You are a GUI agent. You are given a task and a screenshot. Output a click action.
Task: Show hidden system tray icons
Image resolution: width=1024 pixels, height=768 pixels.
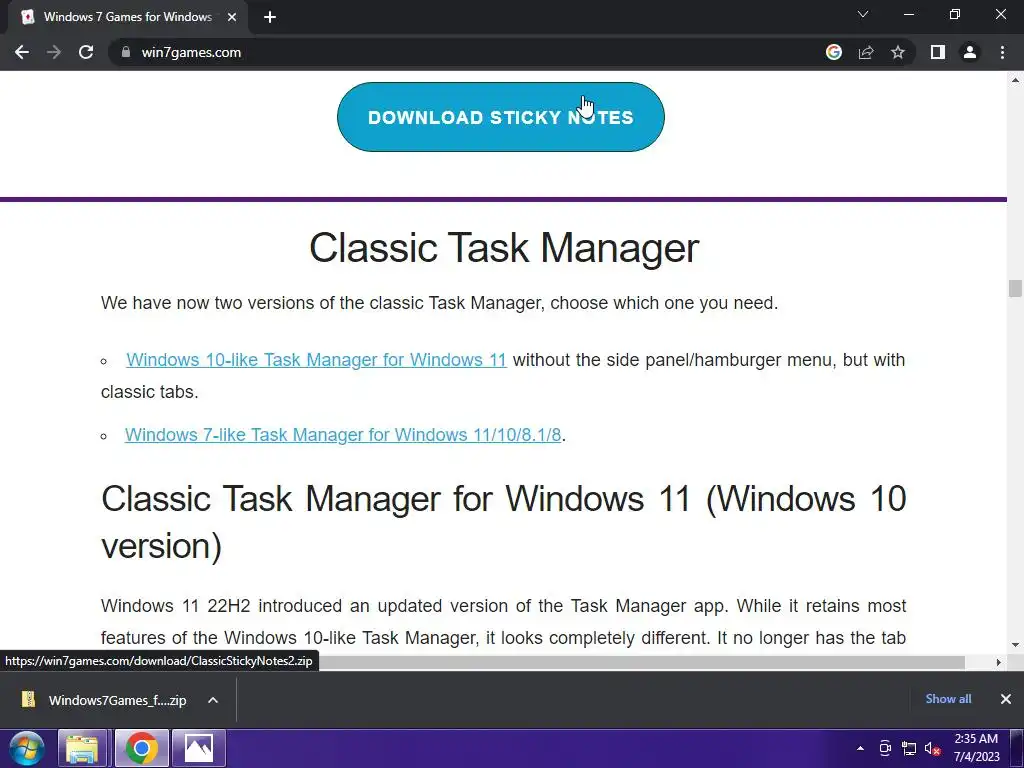(x=860, y=748)
